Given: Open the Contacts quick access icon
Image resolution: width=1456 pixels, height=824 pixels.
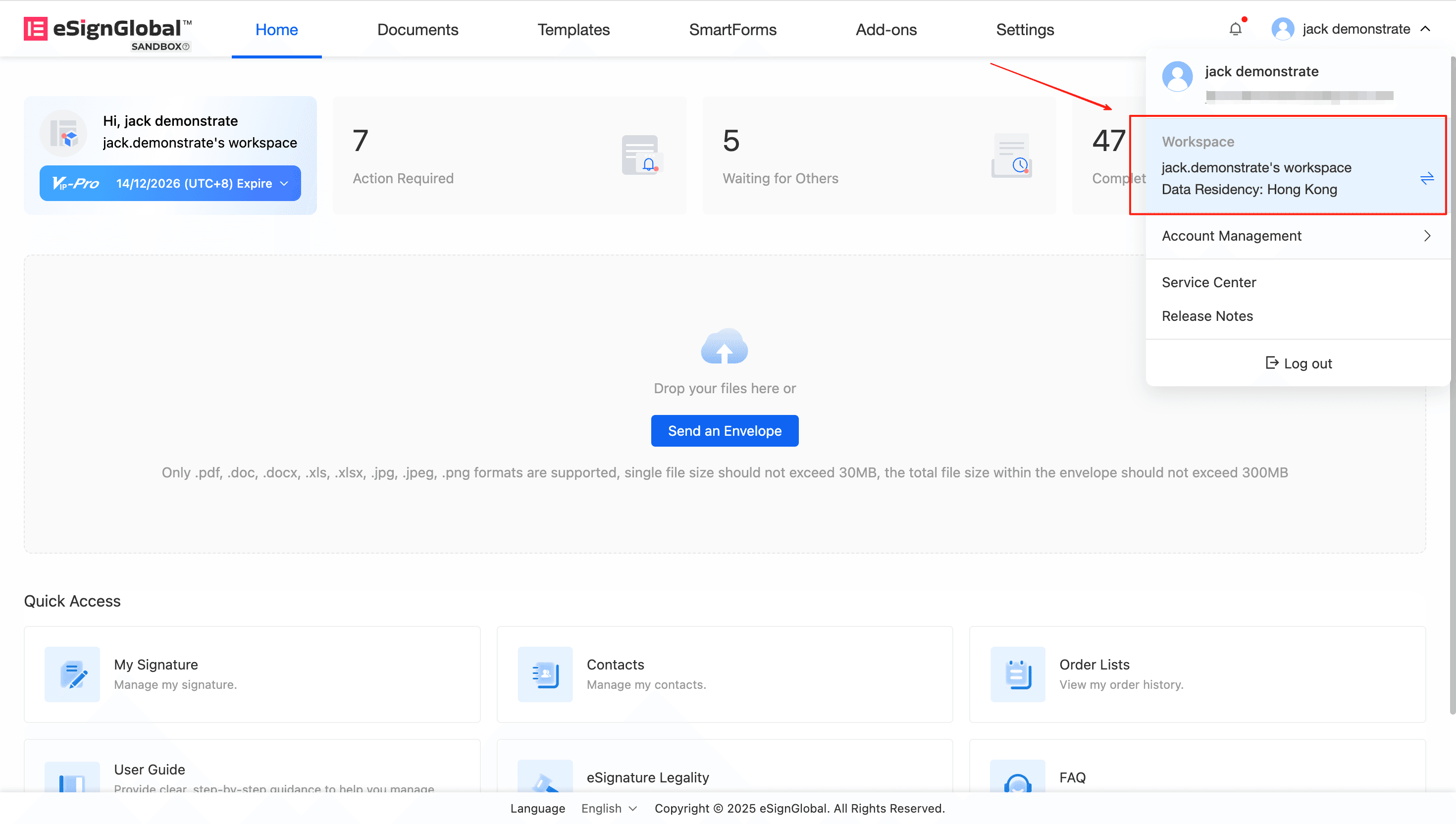Looking at the screenshot, I should tap(545, 674).
